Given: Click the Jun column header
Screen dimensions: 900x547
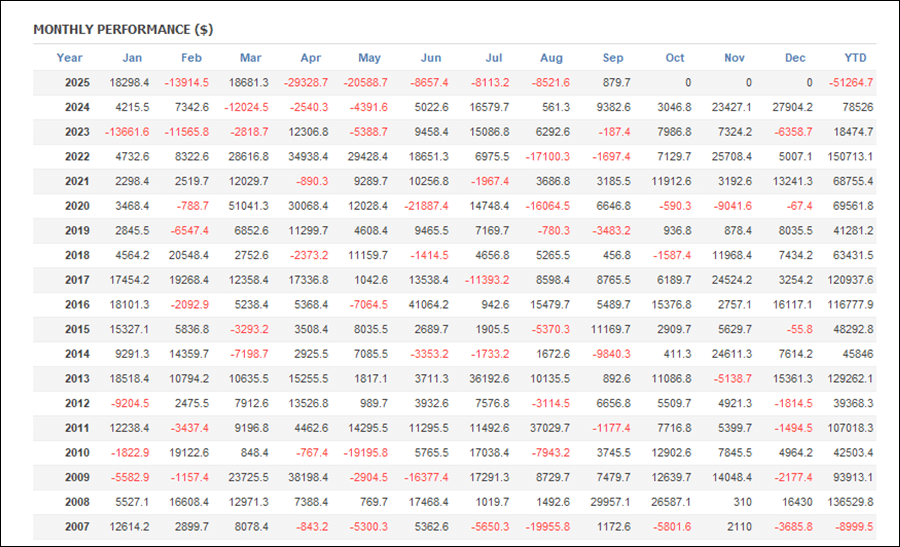Looking at the screenshot, I should click(432, 58).
